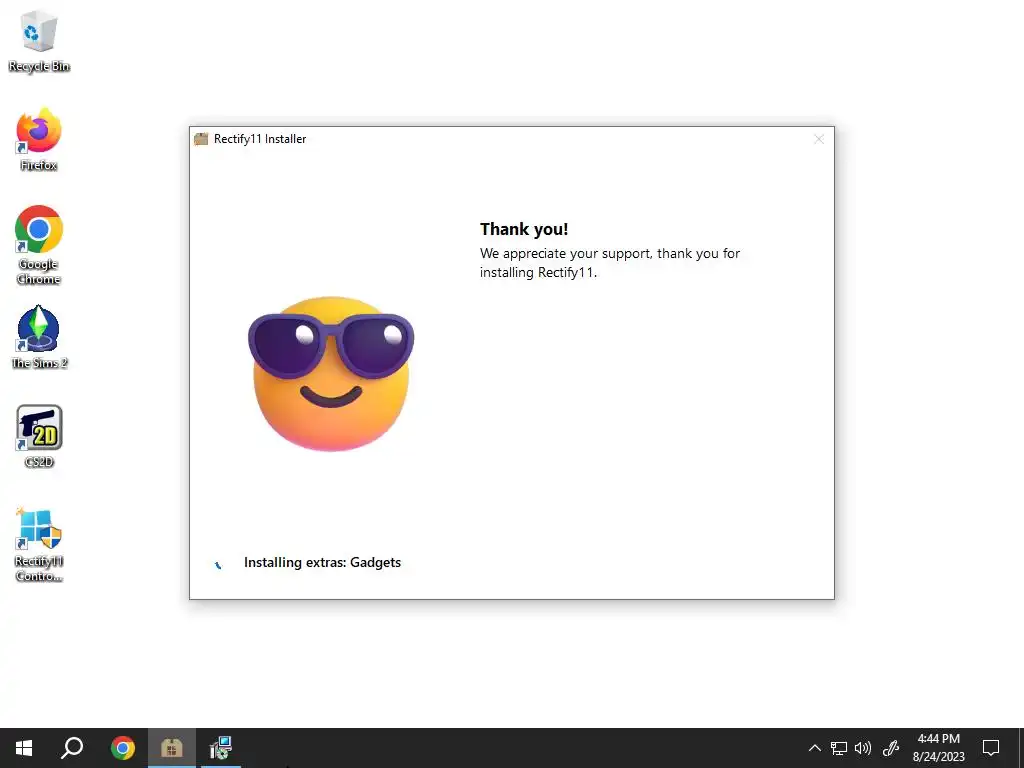Open the clock showing 4:44 PM
The image size is (1024, 768).
pos(938,748)
